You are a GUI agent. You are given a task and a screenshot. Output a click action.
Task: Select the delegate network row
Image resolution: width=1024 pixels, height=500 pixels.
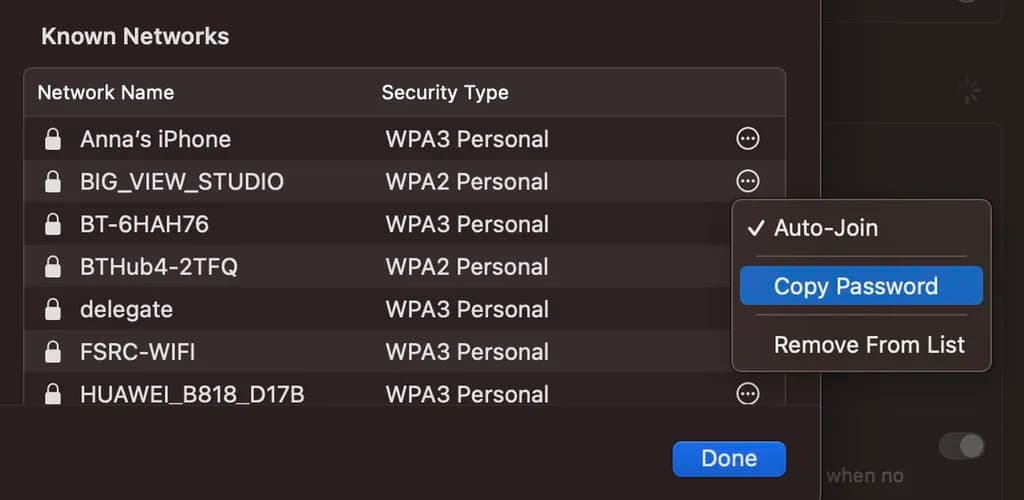(x=300, y=309)
